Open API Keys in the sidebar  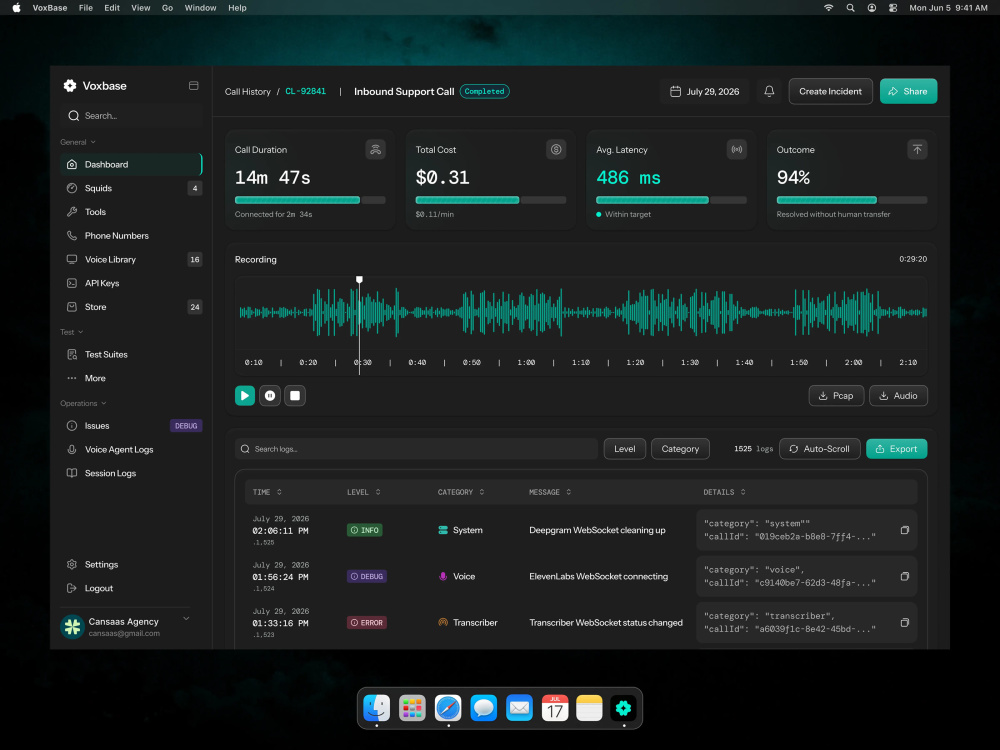pos(131,283)
